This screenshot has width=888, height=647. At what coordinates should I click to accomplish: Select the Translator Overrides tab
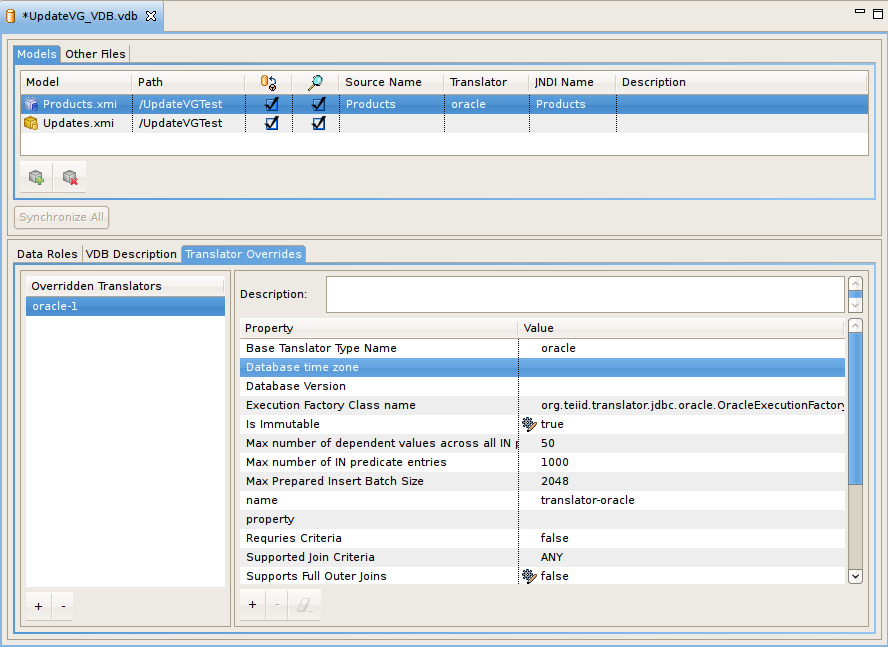coord(244,254)
